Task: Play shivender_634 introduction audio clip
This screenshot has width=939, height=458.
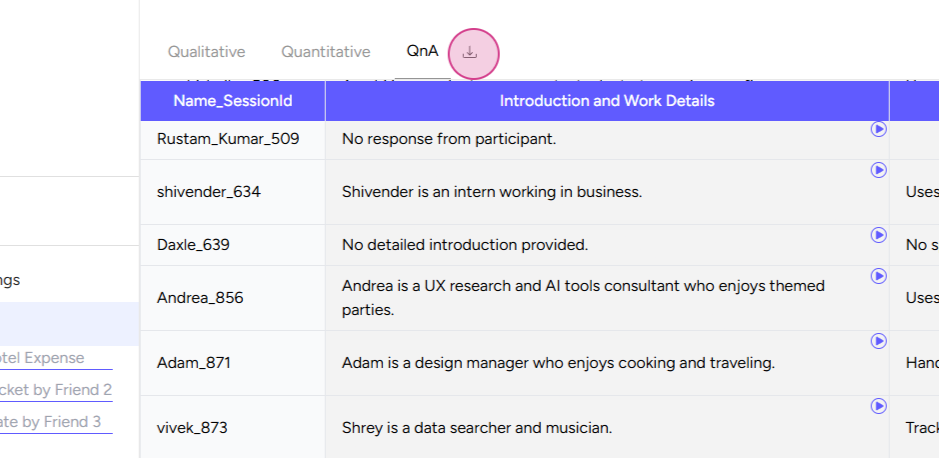Action: point(879,170)
